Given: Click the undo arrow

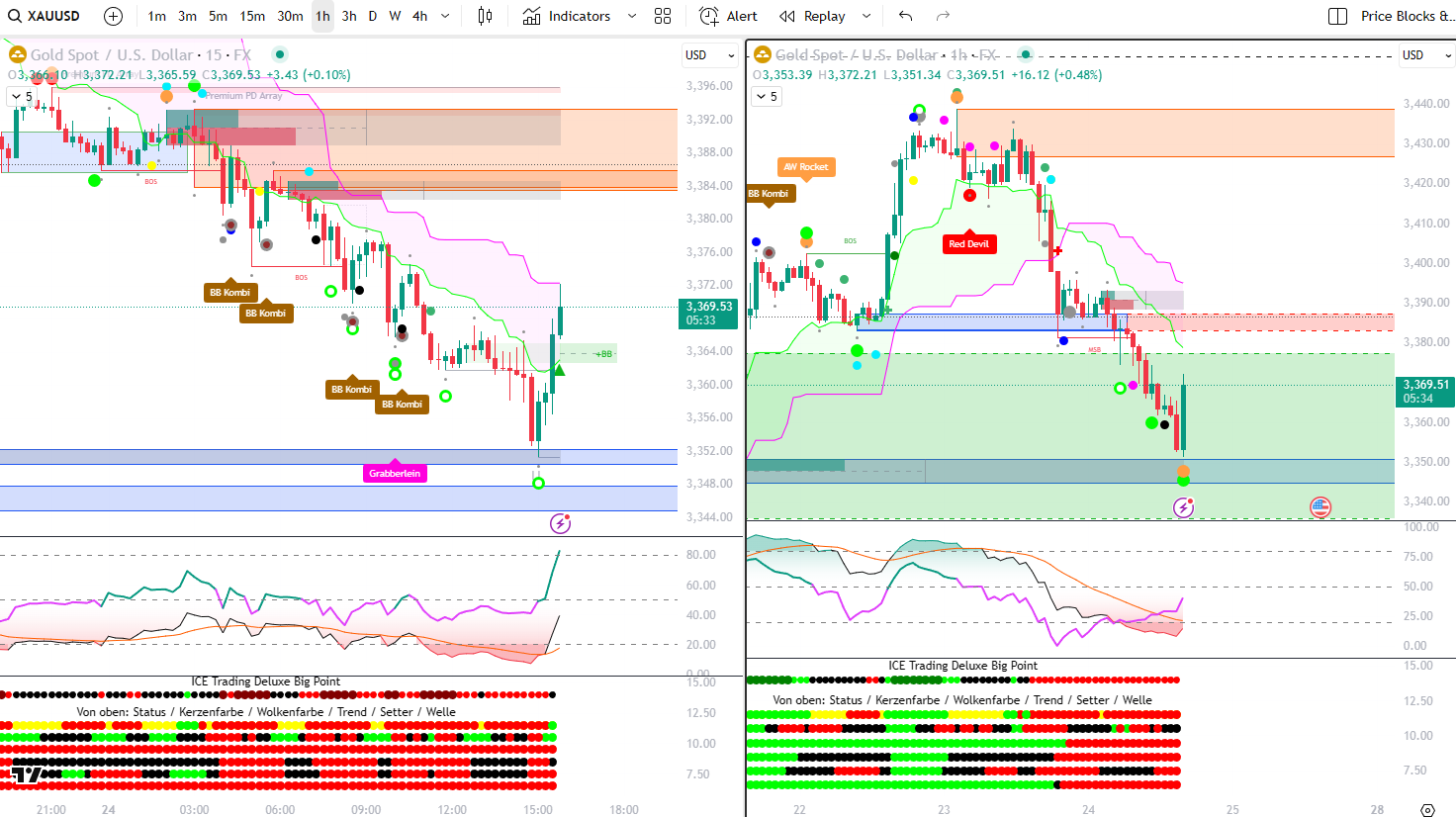Looking at the screenshot, I should (x=905, y=16).
